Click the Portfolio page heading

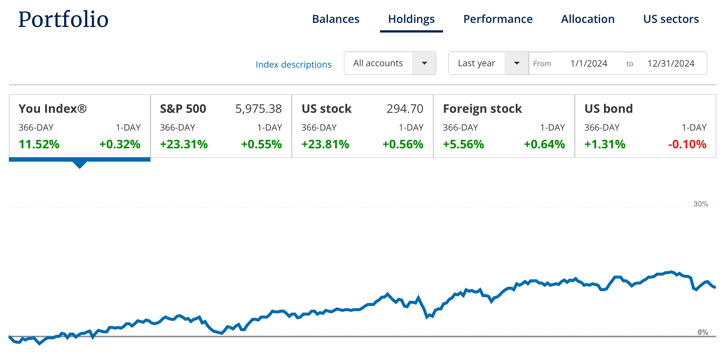point(63,20)
